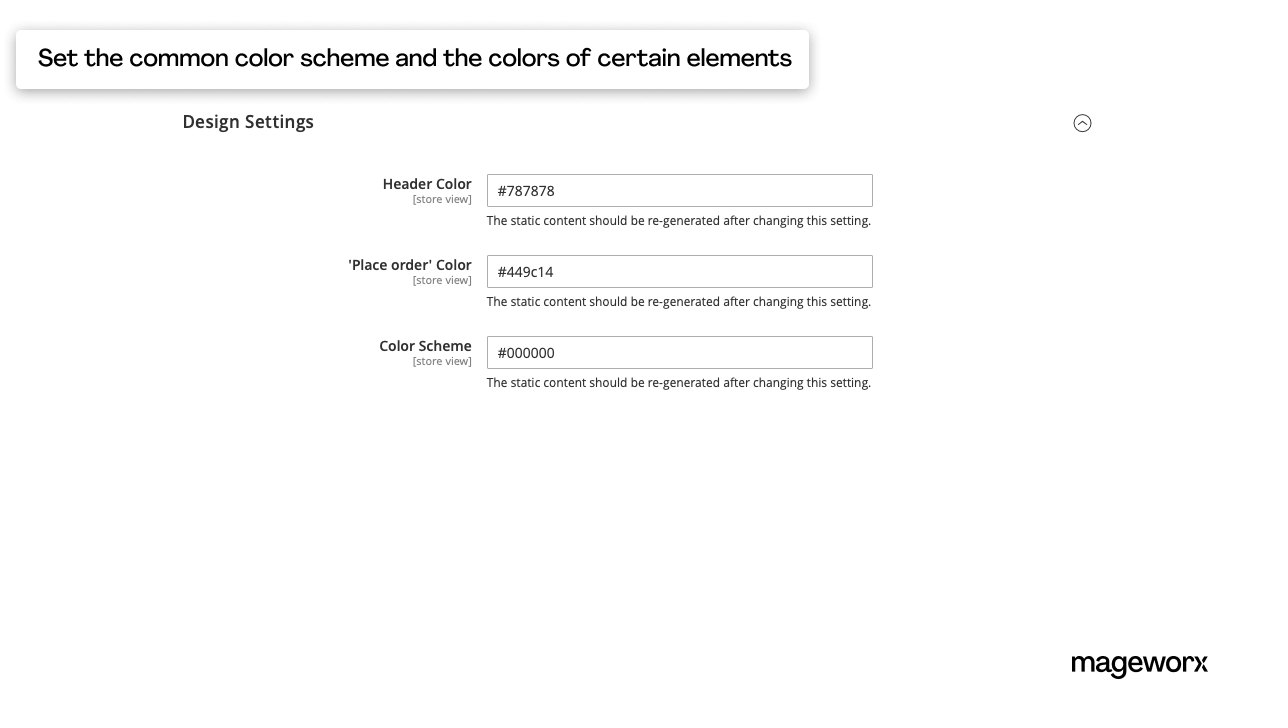Select the hex value #449c14 to edit
The image size is (1288, 728).
(524, 272)
